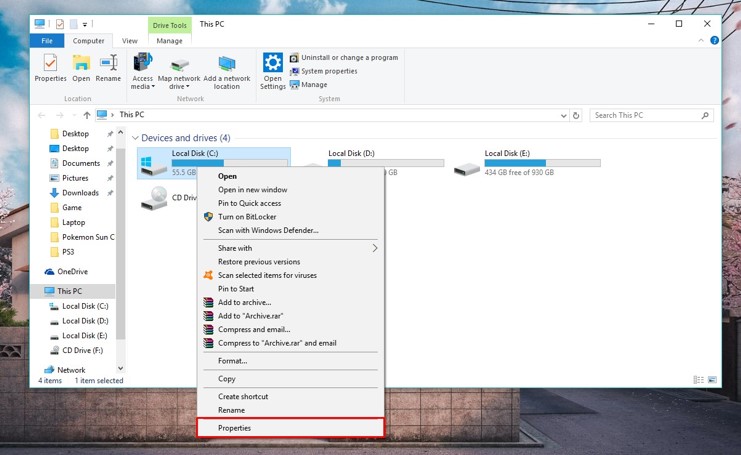741x455 pixels.
Task: Choose Compress to "Archive.rar" and email
Action: pos(290,343)
